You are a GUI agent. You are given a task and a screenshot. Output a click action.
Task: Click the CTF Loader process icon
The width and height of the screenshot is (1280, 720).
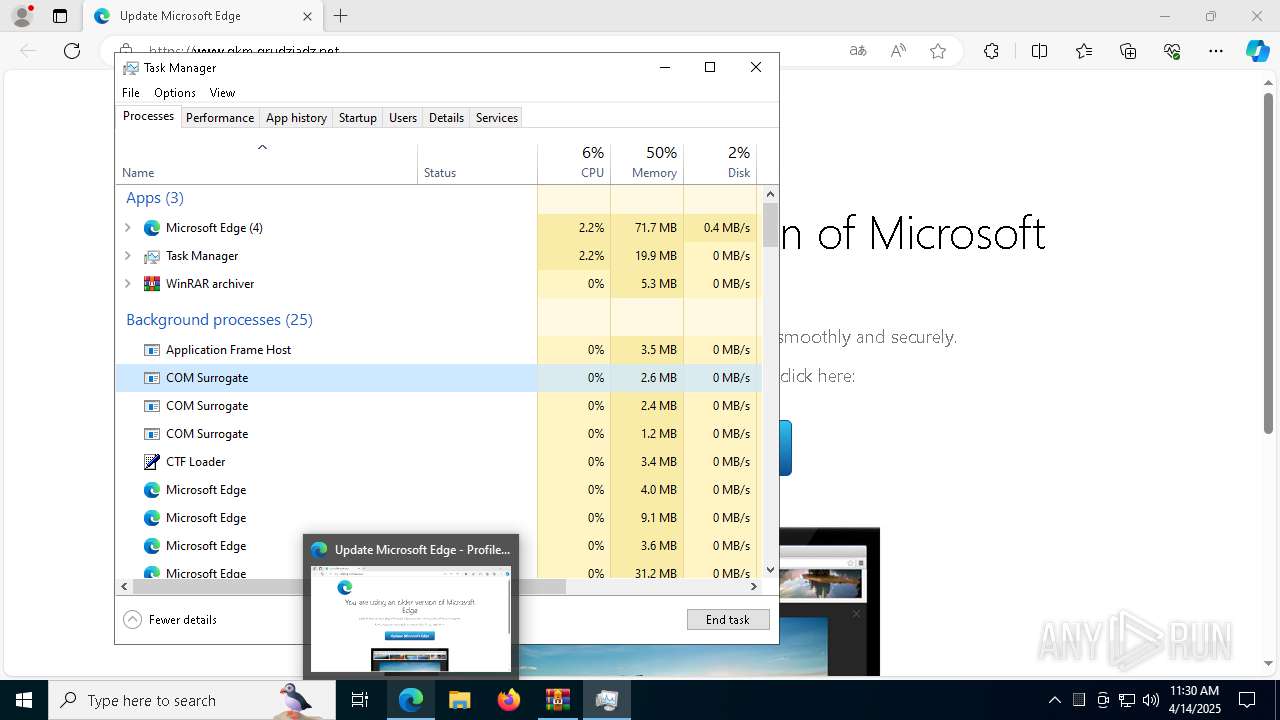click(152, 462)
